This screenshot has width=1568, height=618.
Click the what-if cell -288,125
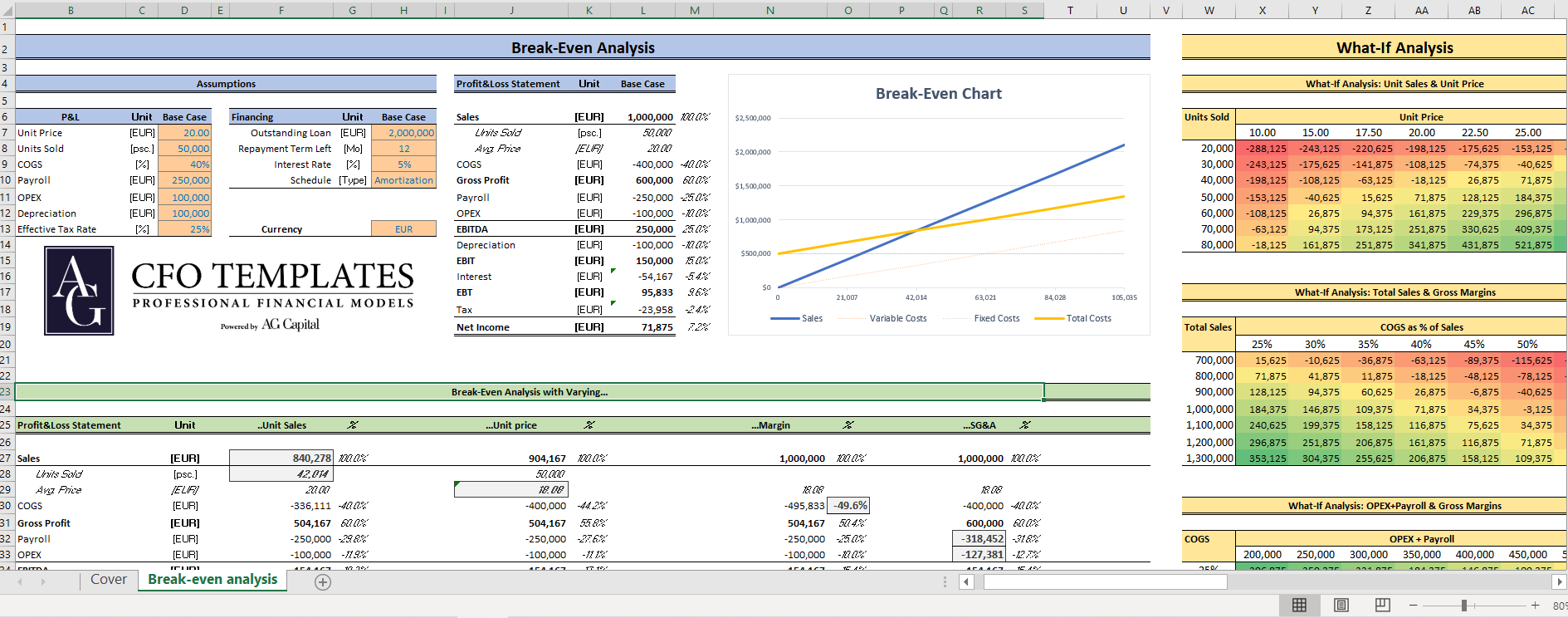coord(1263,149)
